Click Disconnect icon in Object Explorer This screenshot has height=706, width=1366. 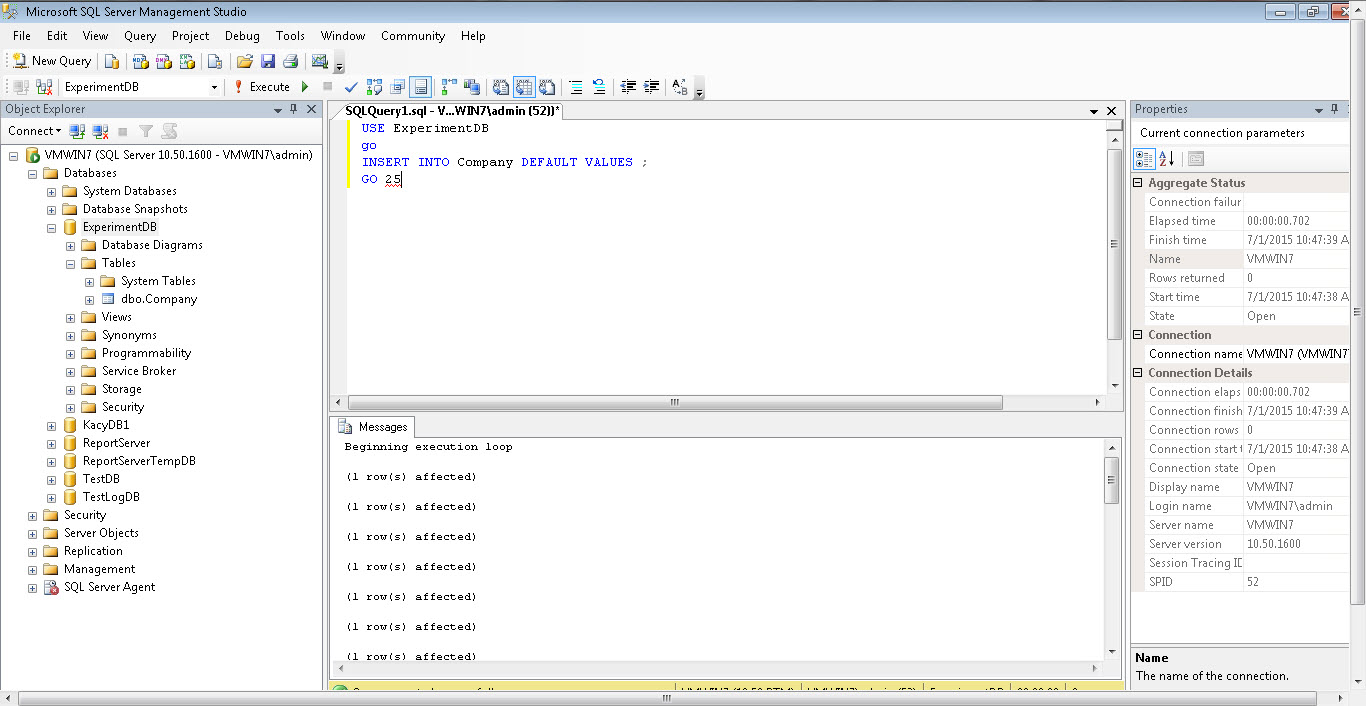[100, 131]
